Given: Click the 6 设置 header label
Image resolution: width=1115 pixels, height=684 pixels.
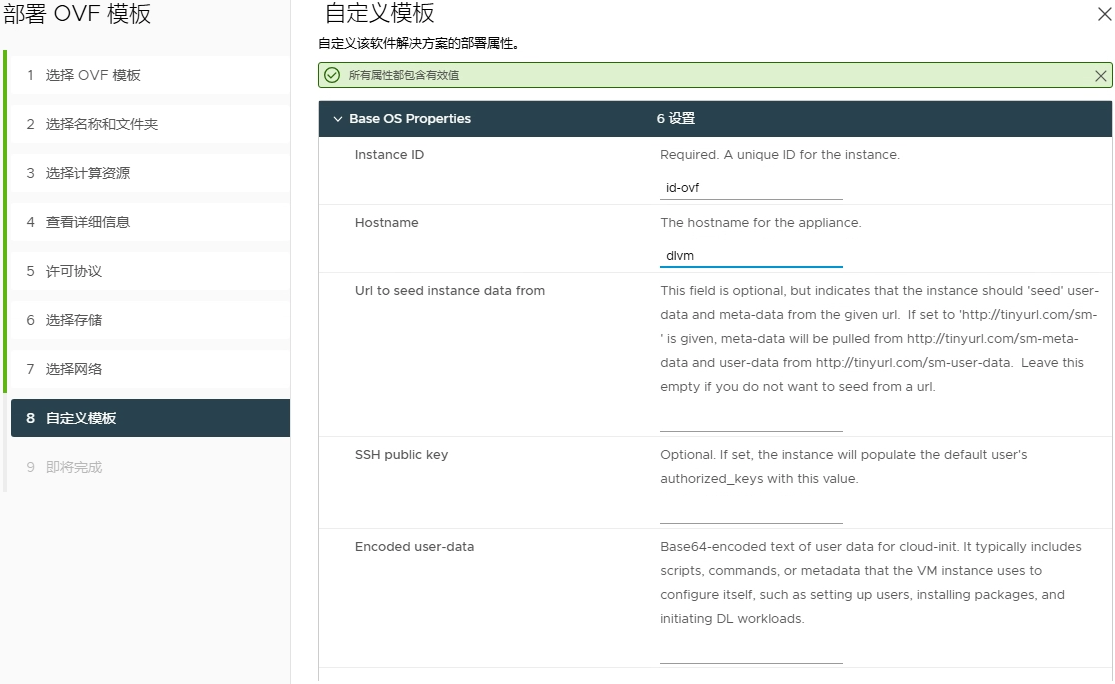Looking at the screenshot, I should (x=676, y=119).
